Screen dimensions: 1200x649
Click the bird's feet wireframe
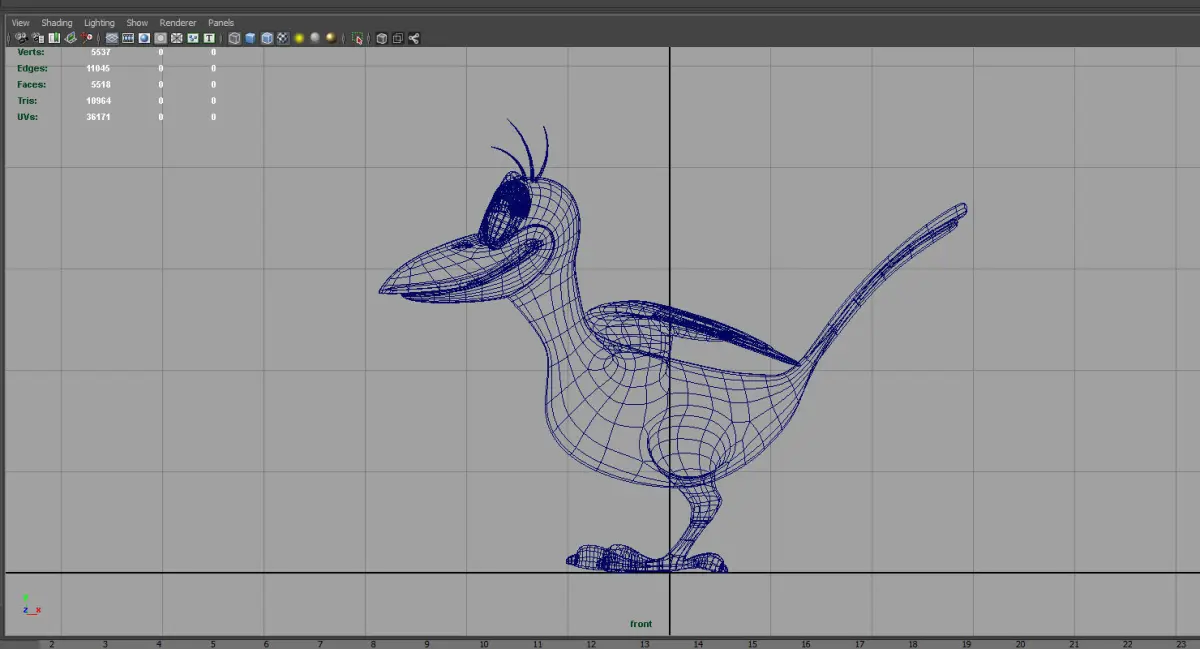646,559
